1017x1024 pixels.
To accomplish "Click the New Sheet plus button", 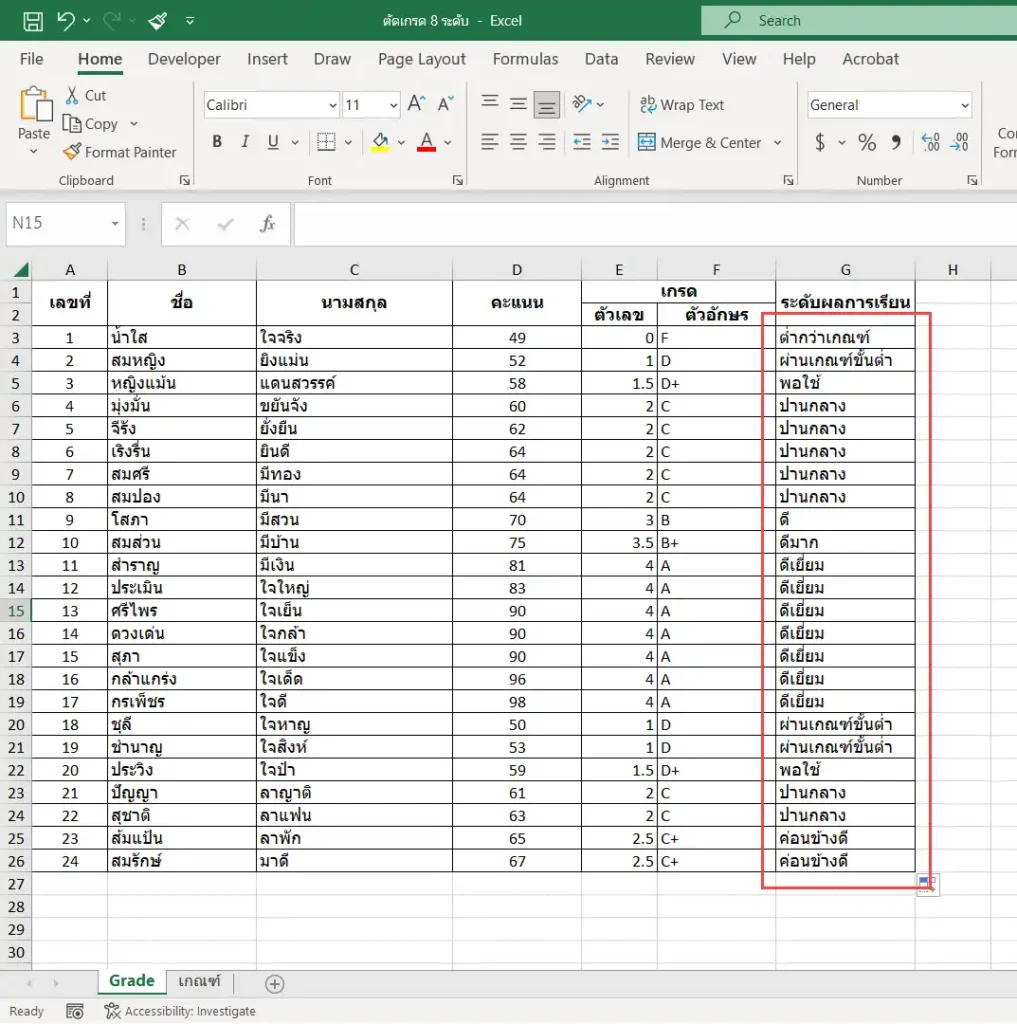I will click(274, 984).
